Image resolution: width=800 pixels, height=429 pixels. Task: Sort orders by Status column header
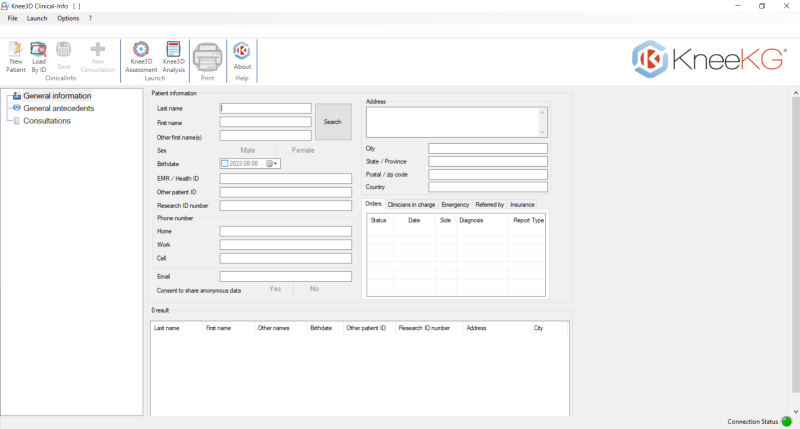[x=378, y=220]
